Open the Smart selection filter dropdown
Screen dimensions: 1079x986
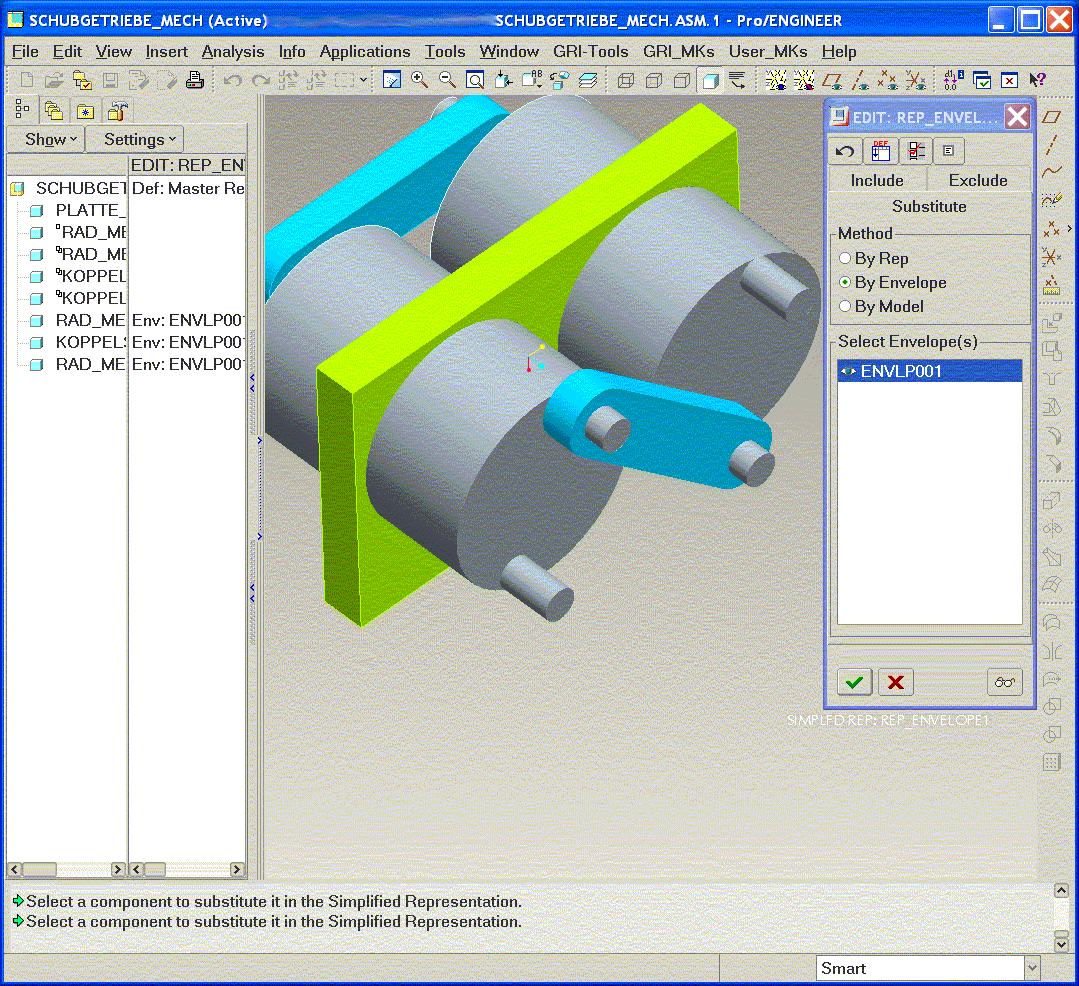(x=1032, y=968)
